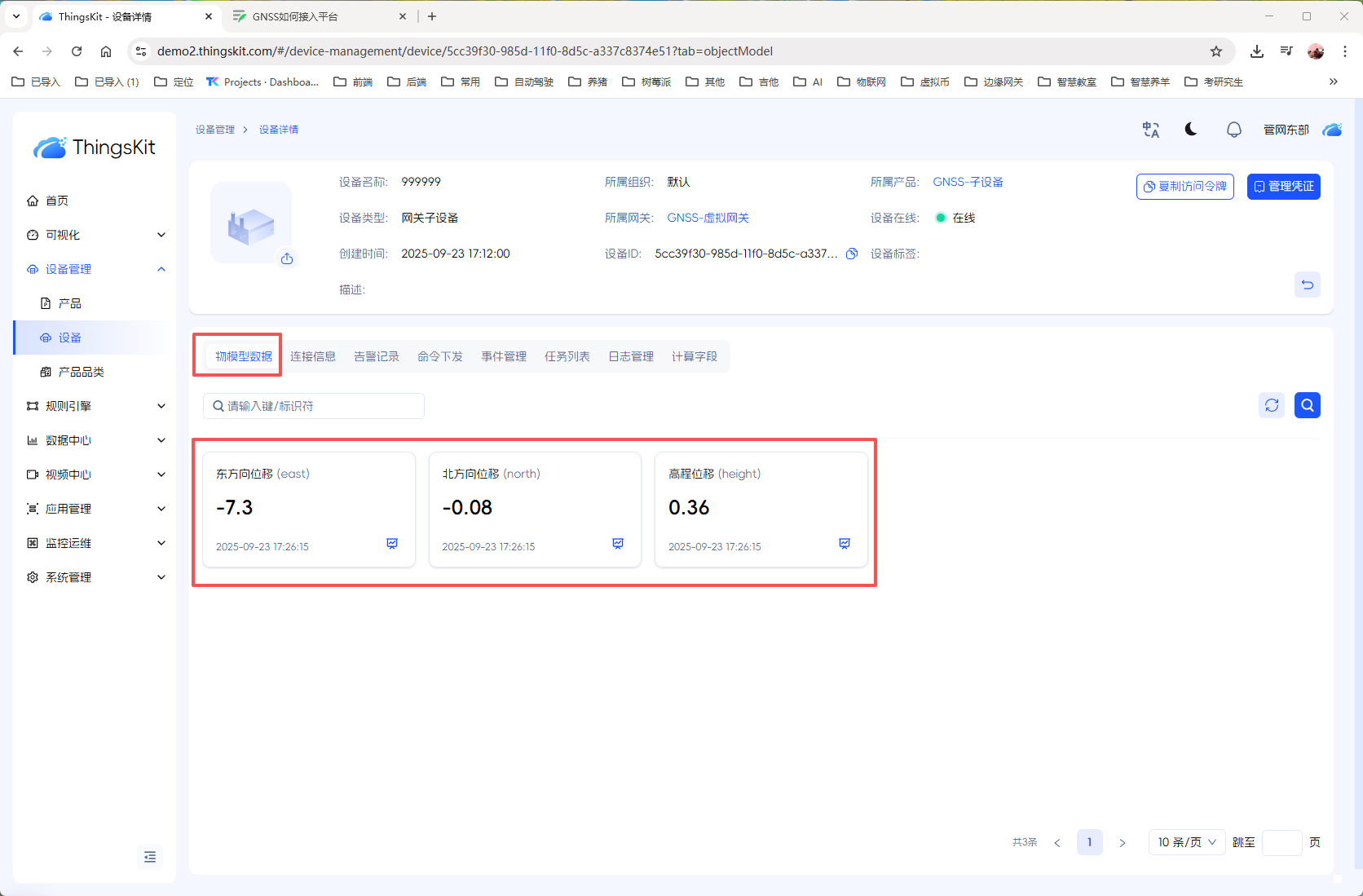Open the GNSS-虚拟网关 gateway link

click(708, 218)
